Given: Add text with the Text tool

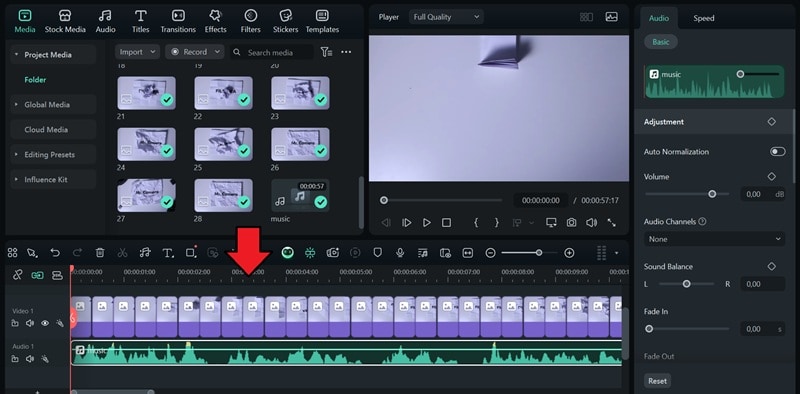Looking at the screenshot, I should coord(167,253).
